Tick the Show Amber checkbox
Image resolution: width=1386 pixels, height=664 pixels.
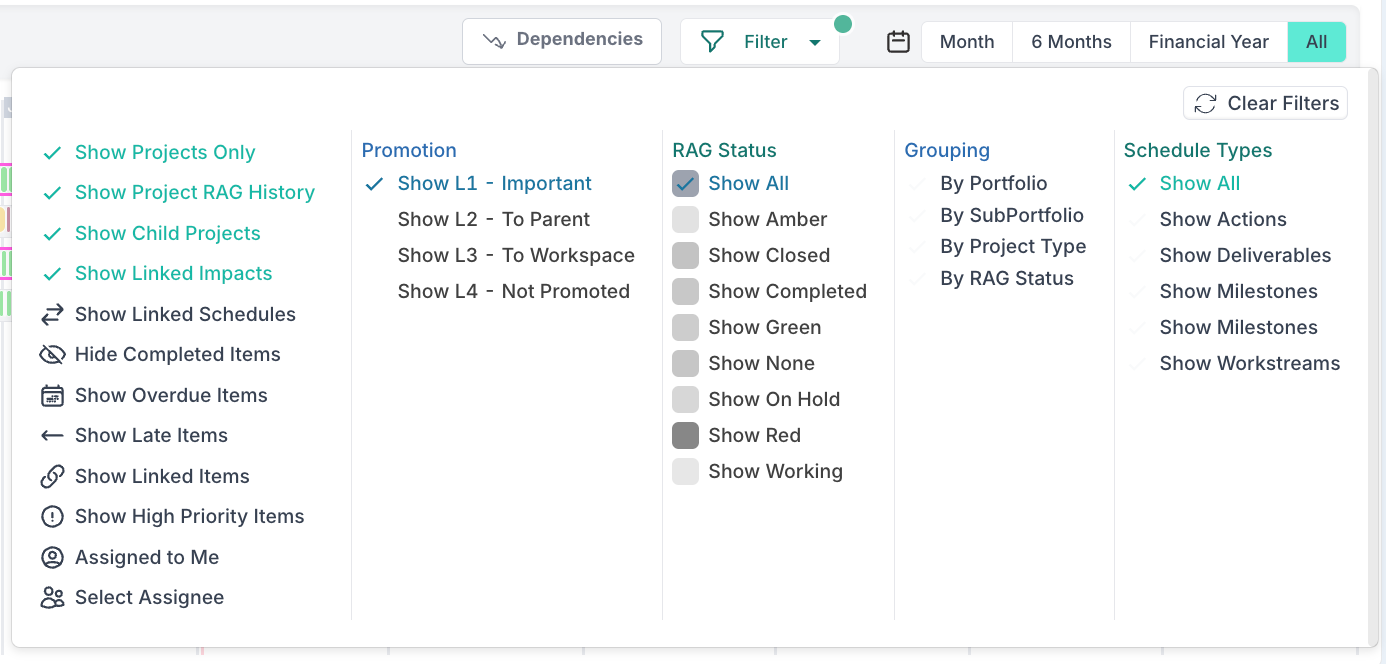pos(685,220)
